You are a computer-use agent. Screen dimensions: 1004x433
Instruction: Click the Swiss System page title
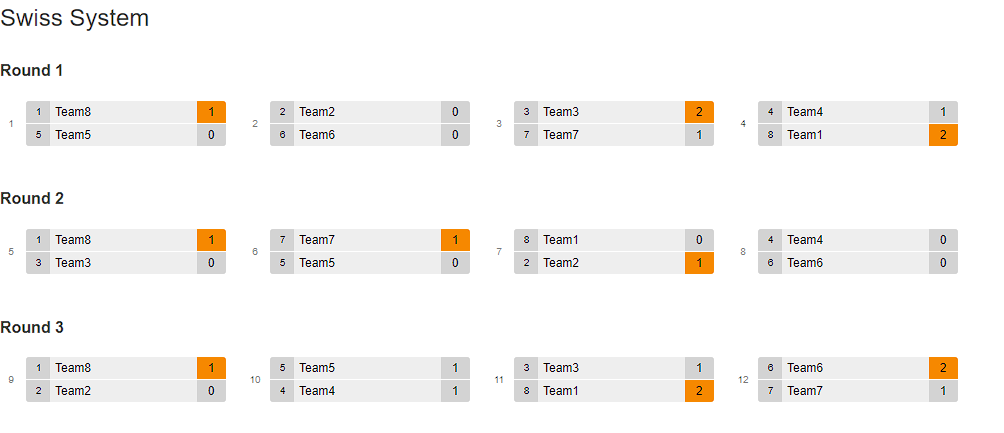pos(75,18)
